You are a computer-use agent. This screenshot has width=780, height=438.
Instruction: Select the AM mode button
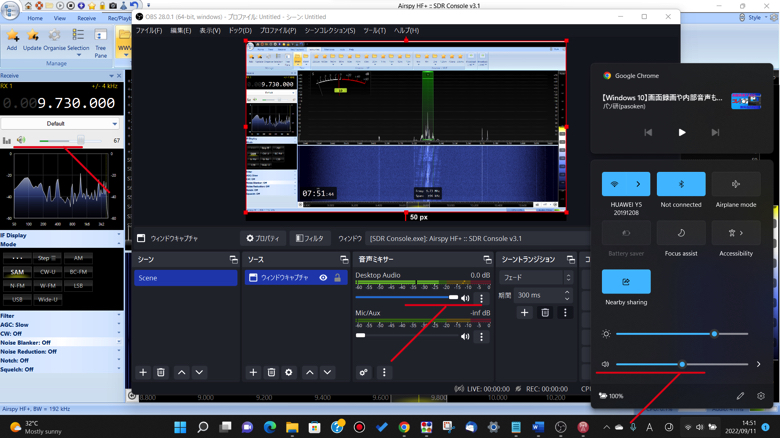coord(78,258)
